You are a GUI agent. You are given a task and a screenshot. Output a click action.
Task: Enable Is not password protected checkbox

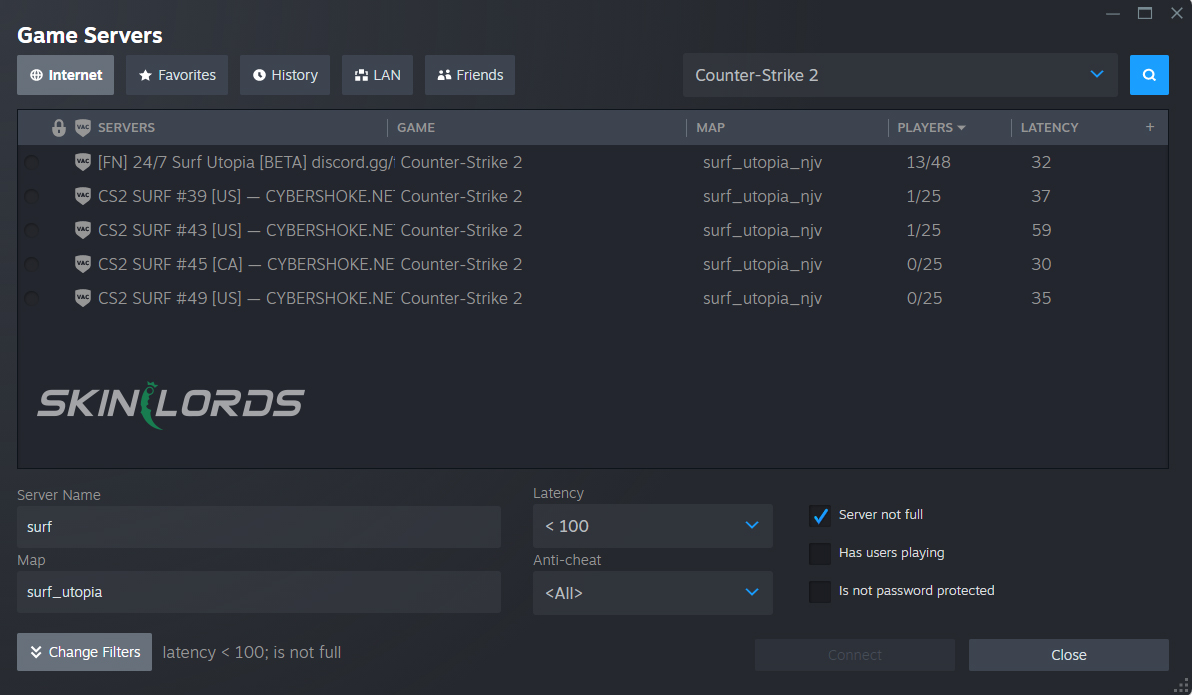[x=820, y=592]
